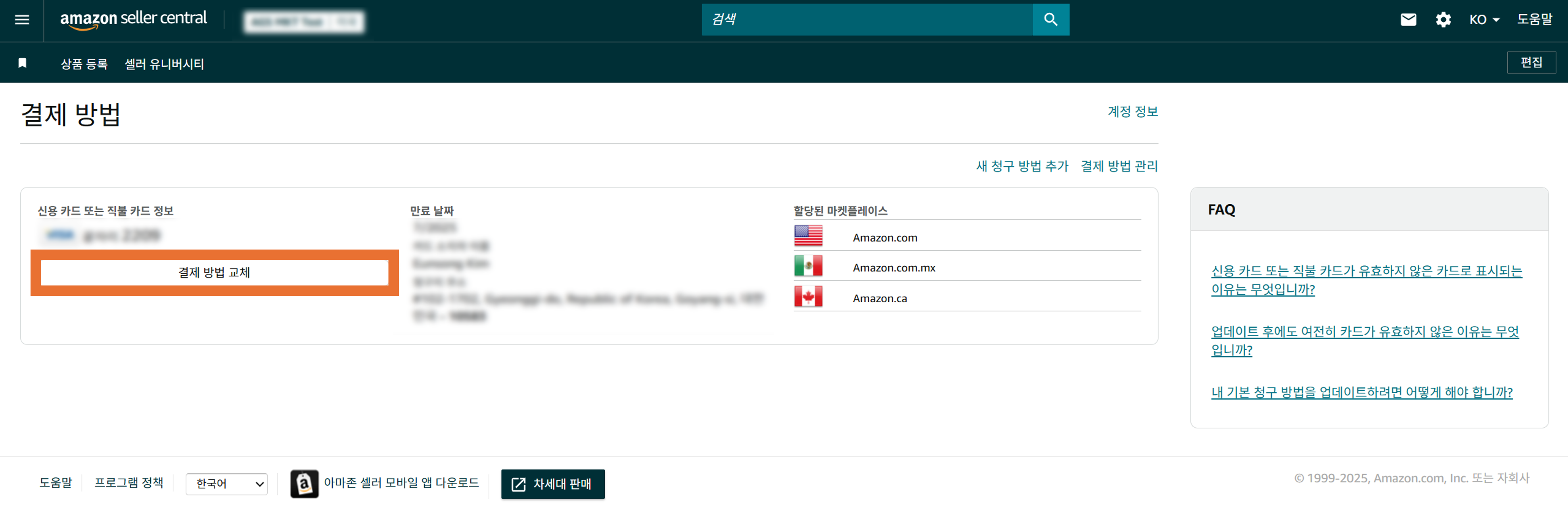
Task: Click the Canada flag next to Amazon.ca
Action: pos(808,297)
